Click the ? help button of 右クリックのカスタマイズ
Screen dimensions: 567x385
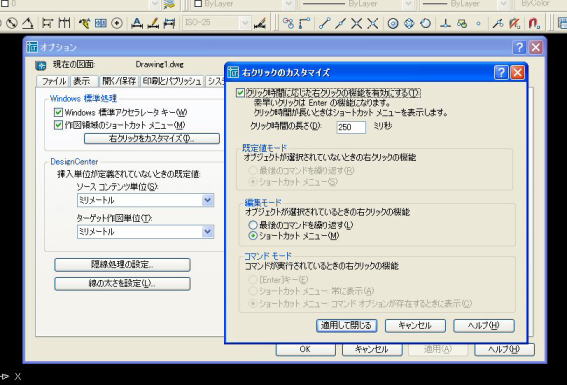501,72
